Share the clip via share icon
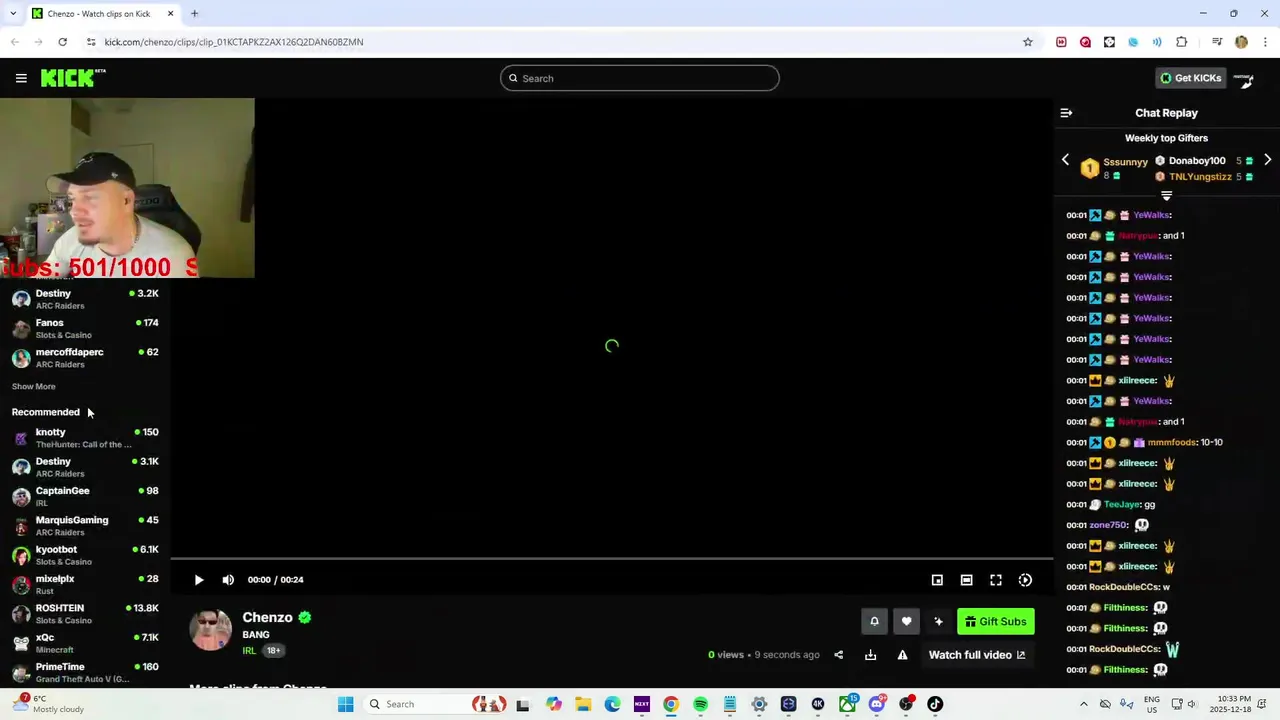The height and width of the screenshot is (720, 1280). tap(838, 655)
